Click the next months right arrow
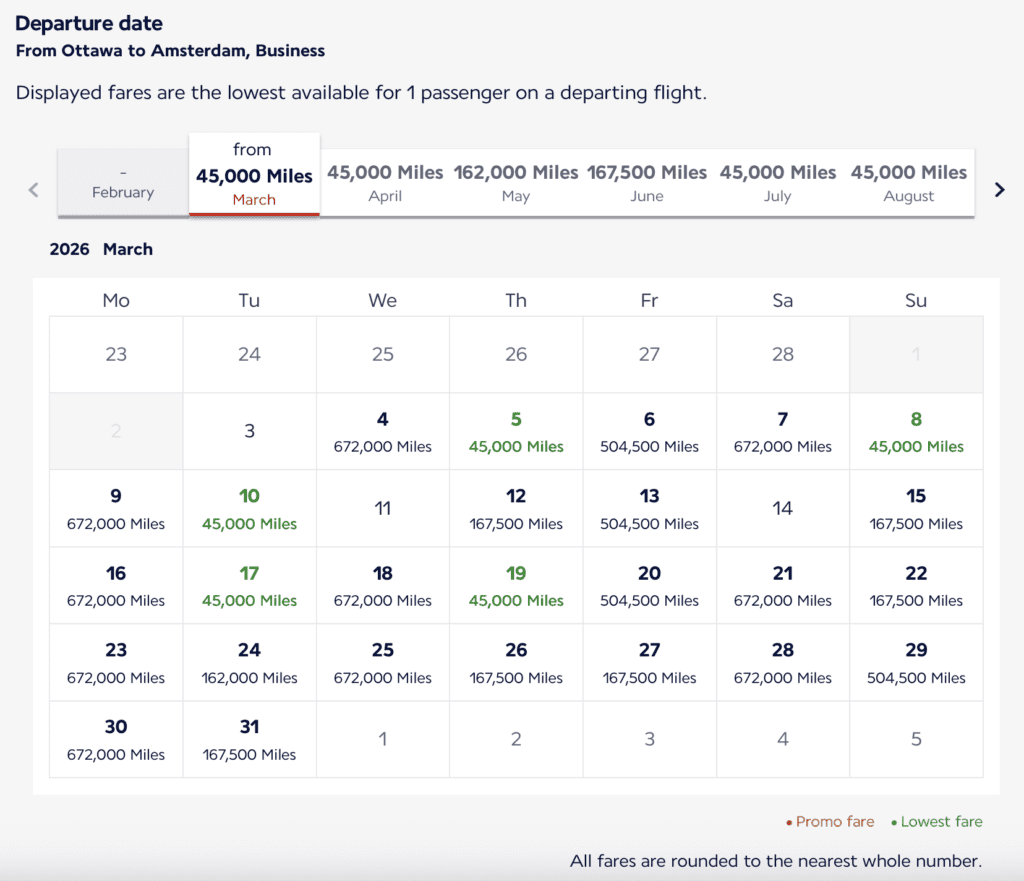Viewport: 1024px width, 881px height. [999, 190]
